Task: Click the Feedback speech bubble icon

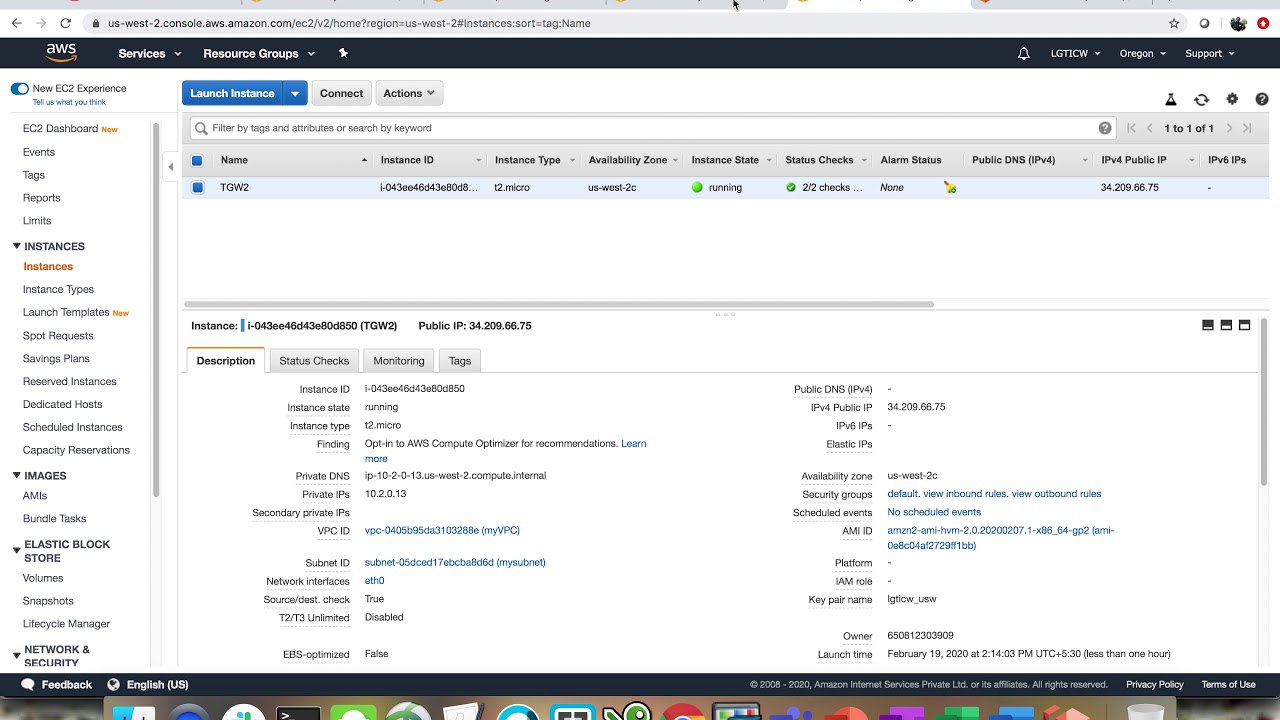Action: tap(29, 684)
